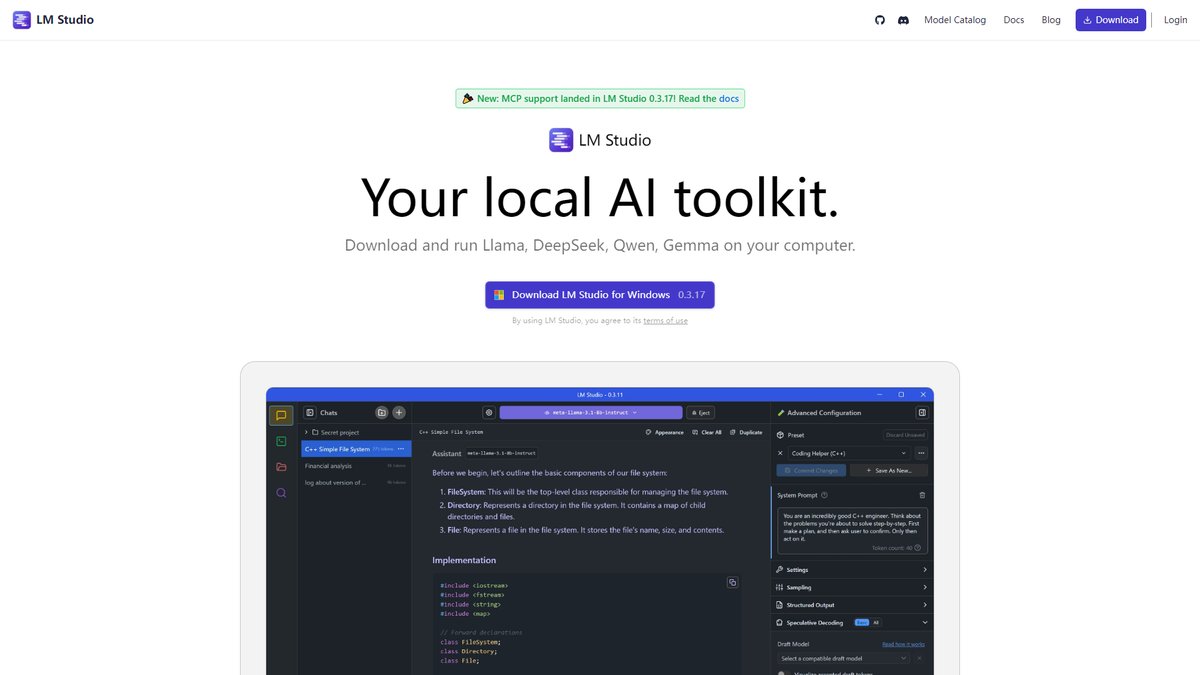Viewport: 1200px width, 675px height.
Task: Expand the Sampling section
Action: [852, 587]
